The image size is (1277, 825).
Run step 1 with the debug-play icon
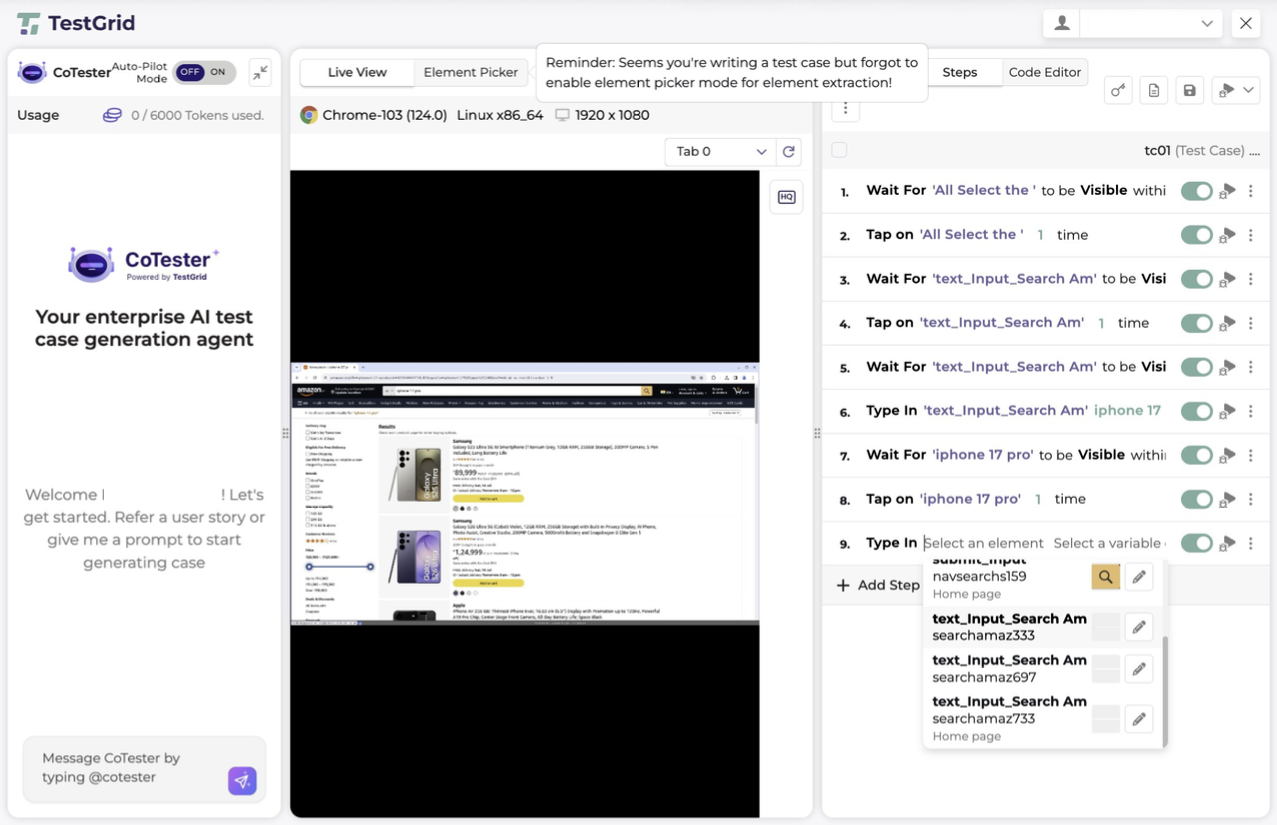point(1227,191)
